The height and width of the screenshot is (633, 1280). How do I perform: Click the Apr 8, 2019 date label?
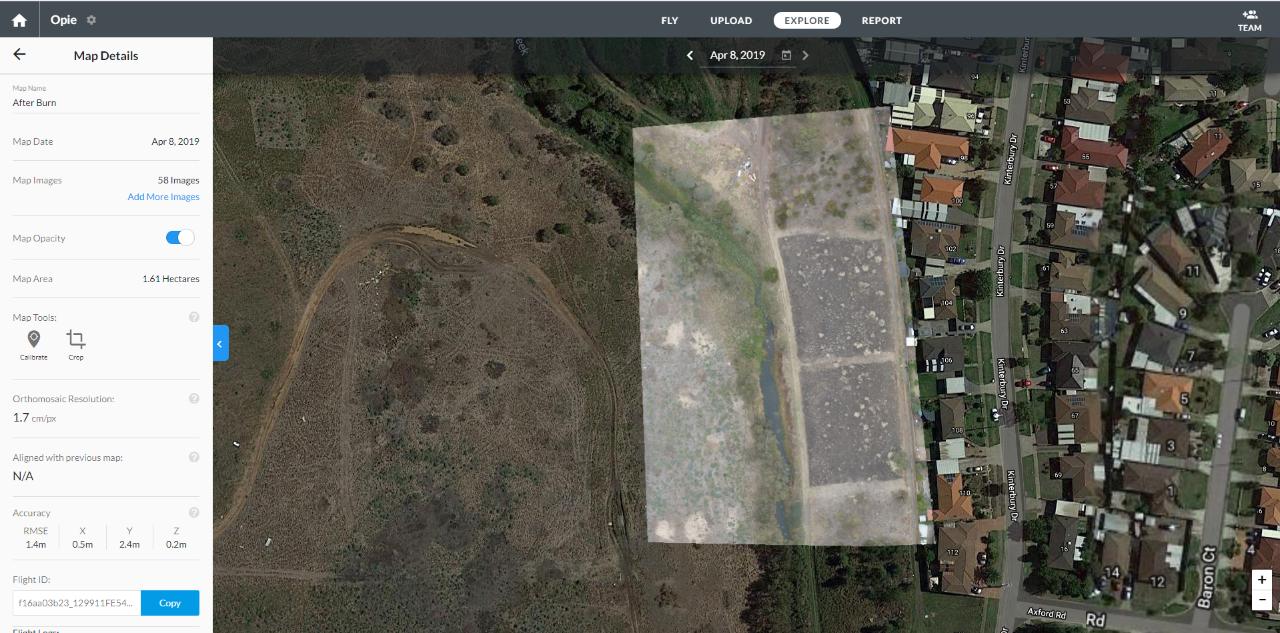pyautogui.click(x=737, y=55)
